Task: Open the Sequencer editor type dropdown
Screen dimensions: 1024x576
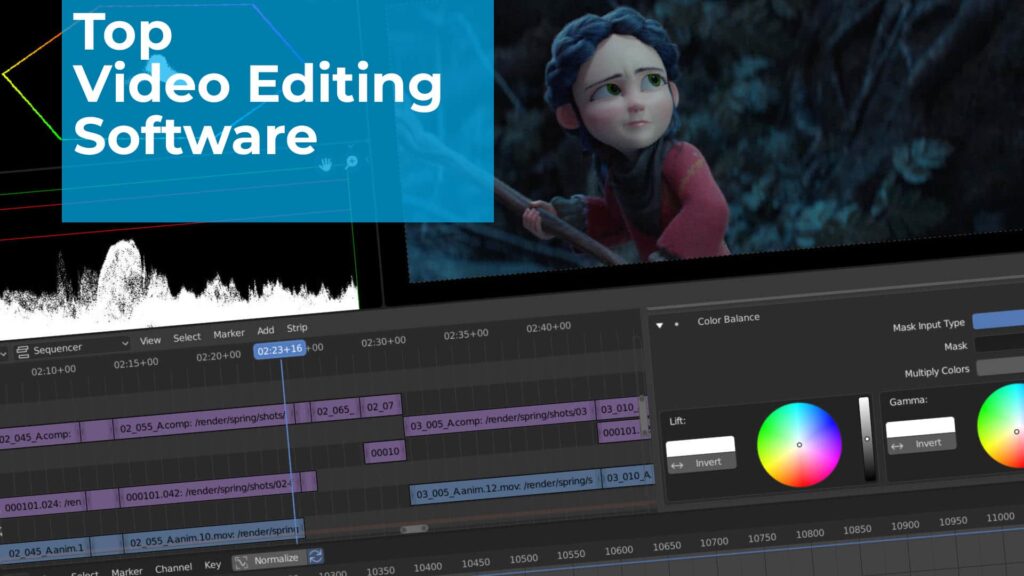Action: (x=125, y=344)
